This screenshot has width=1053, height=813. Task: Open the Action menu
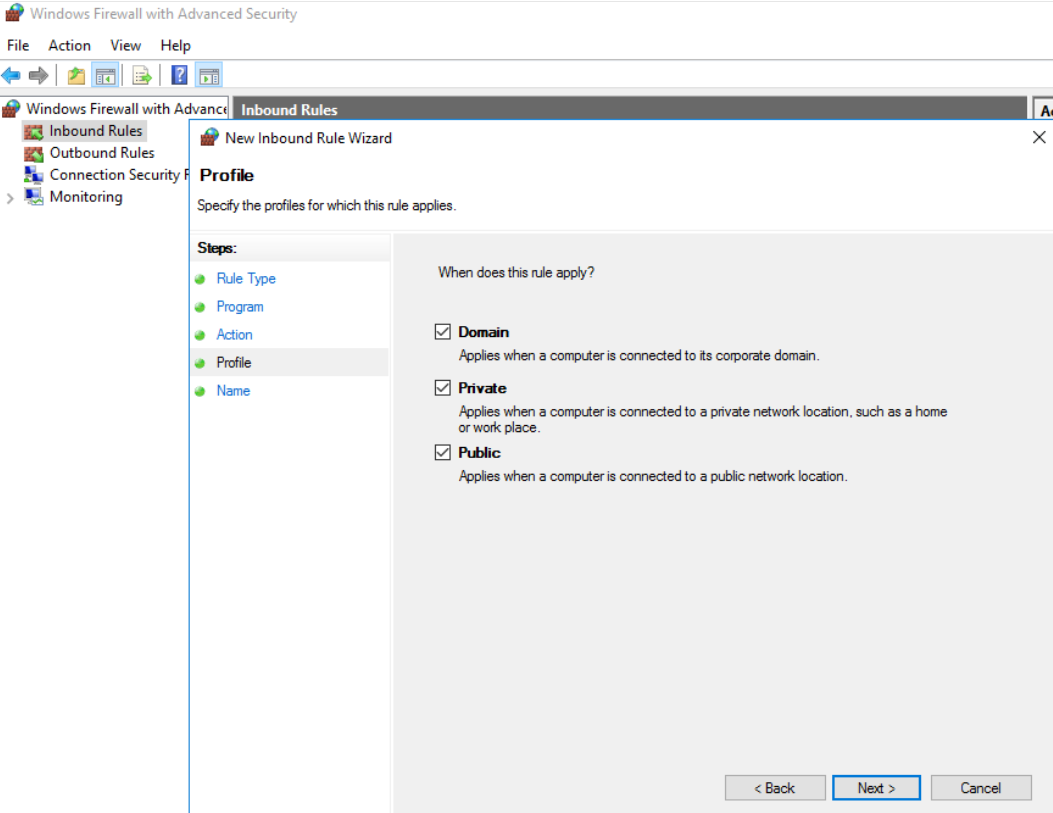[69, 45]
